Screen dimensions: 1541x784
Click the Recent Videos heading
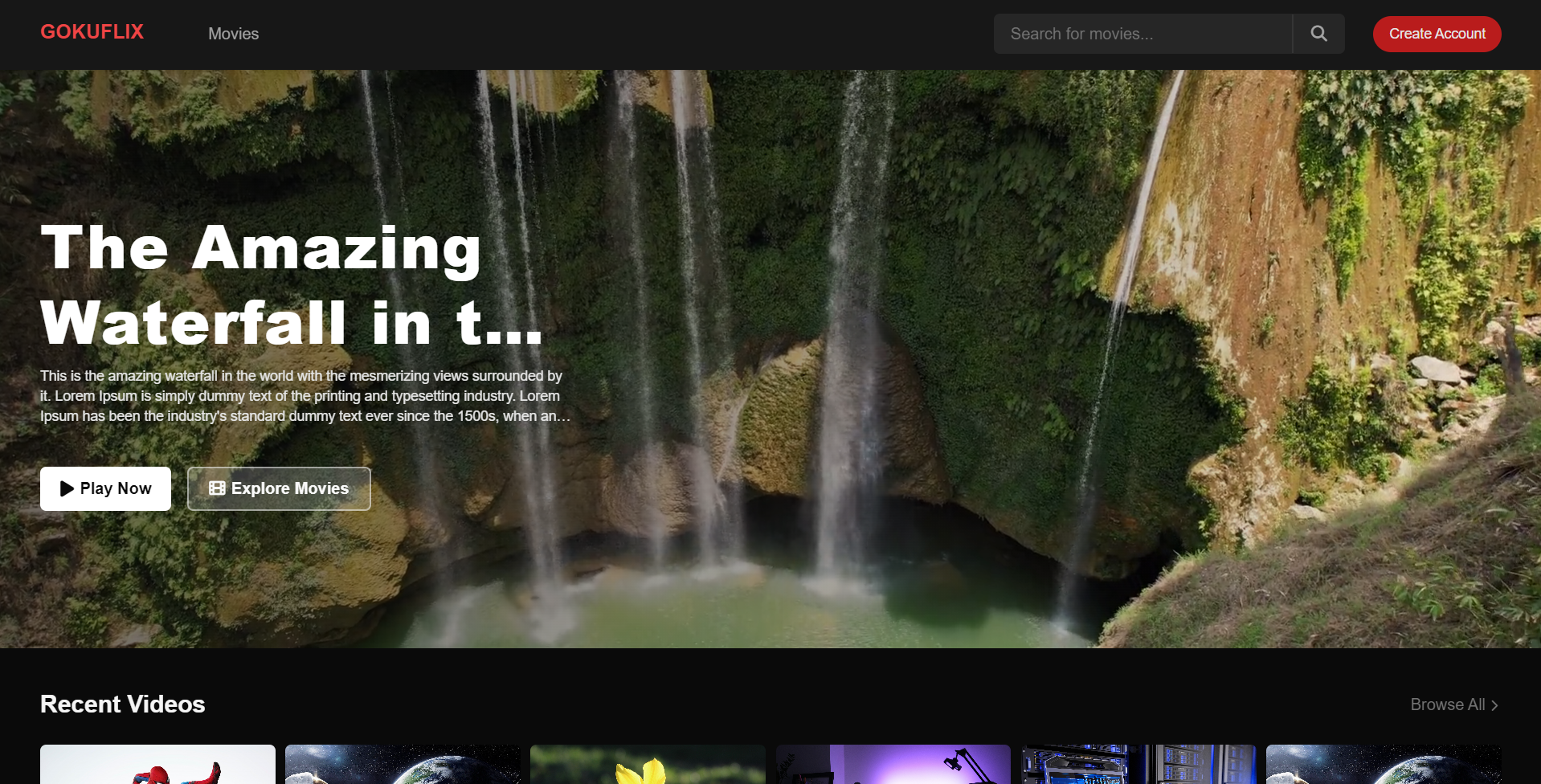coord(123,704)
